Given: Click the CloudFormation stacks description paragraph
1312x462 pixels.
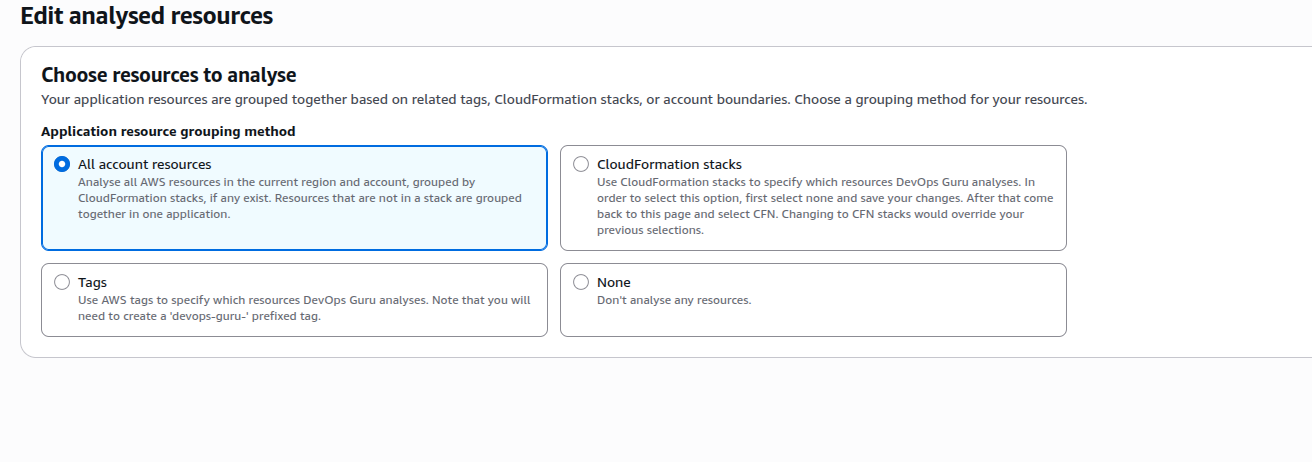Looking at the screenshot, I should [824, 206].
